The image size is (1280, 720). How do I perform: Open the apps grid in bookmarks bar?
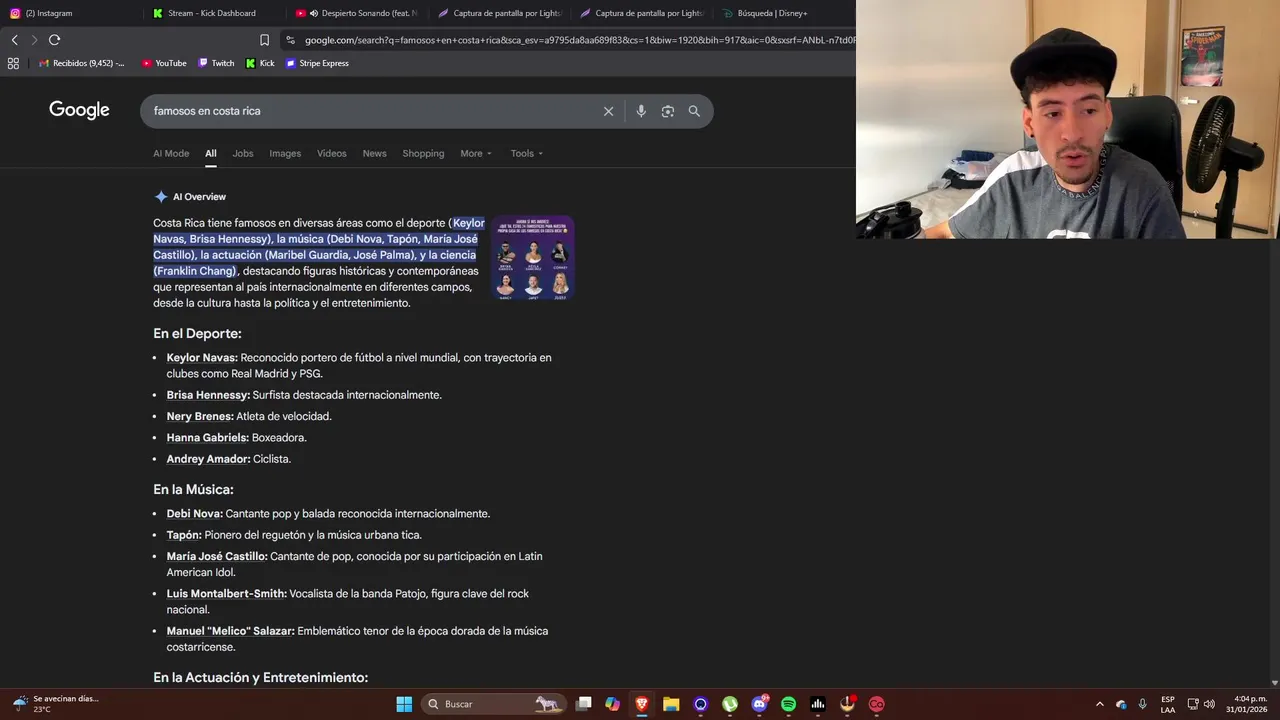point(13,63)
